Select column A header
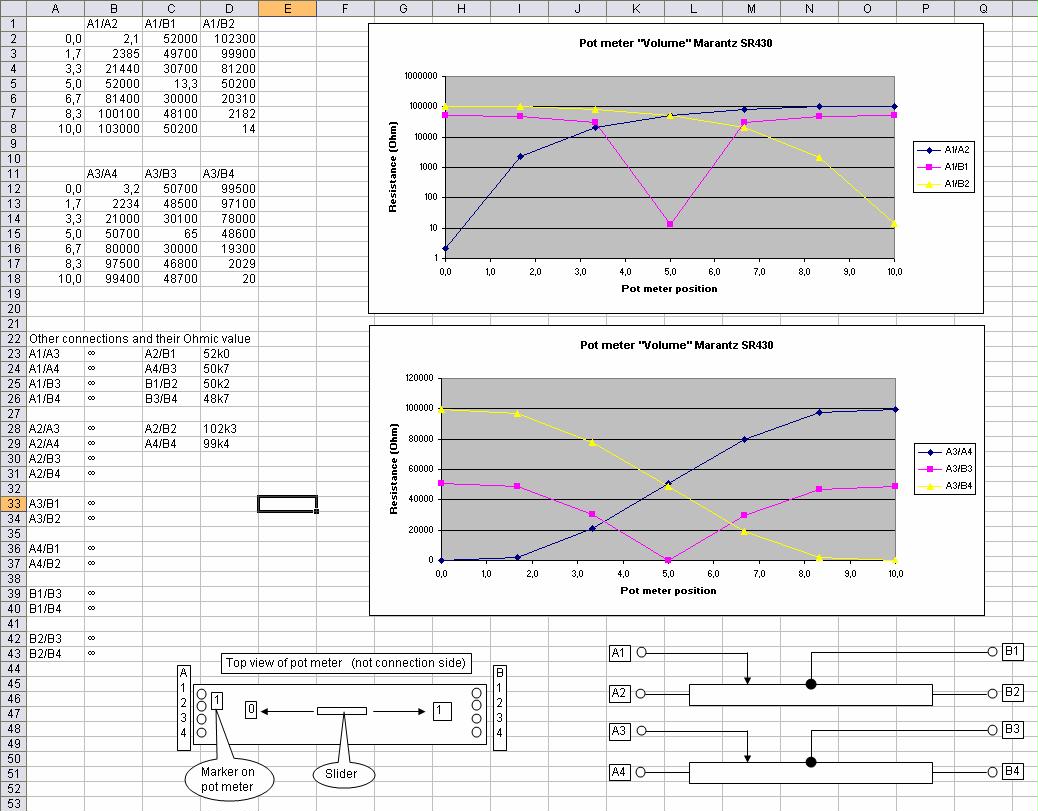 click(56, 9)
